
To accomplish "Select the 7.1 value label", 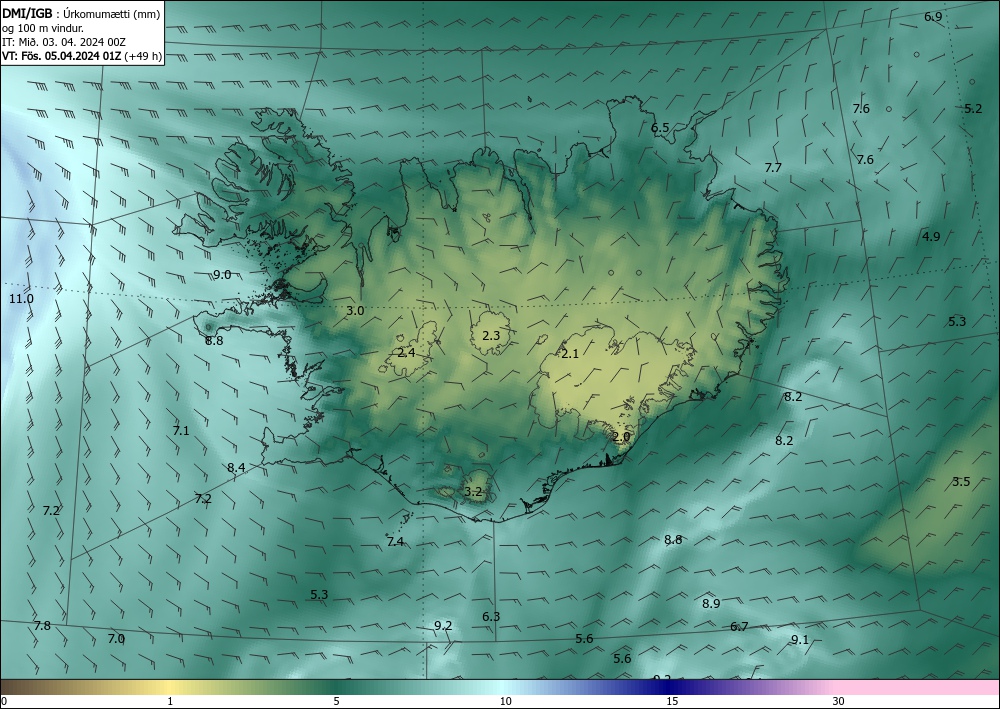I will click(x=181, y=430).
